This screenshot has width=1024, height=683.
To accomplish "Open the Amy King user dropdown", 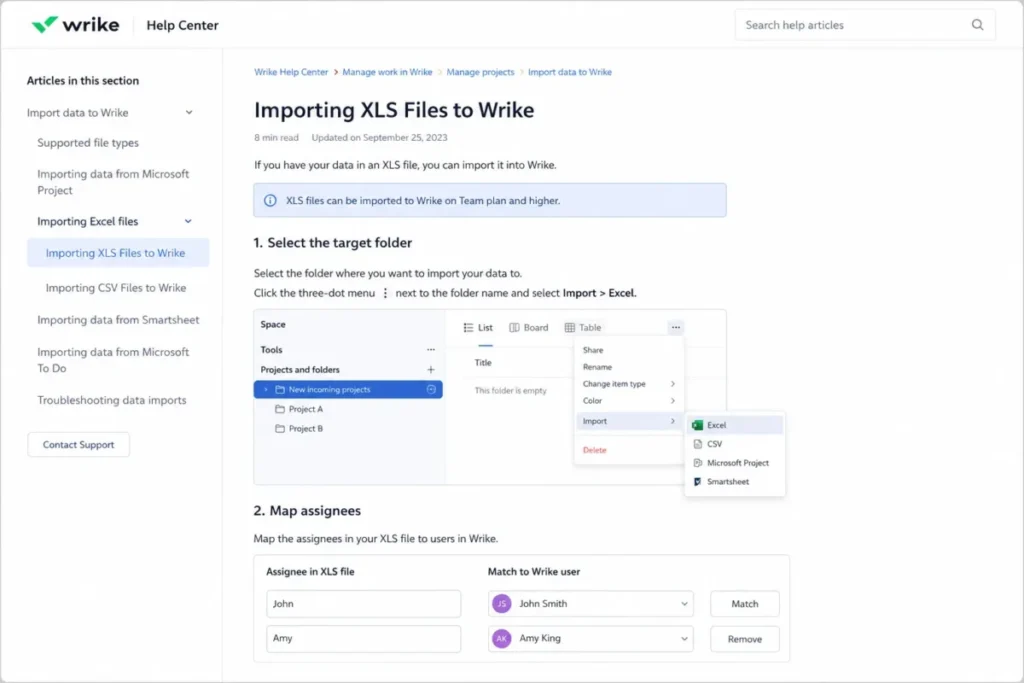I will click(x=684, y=639).
